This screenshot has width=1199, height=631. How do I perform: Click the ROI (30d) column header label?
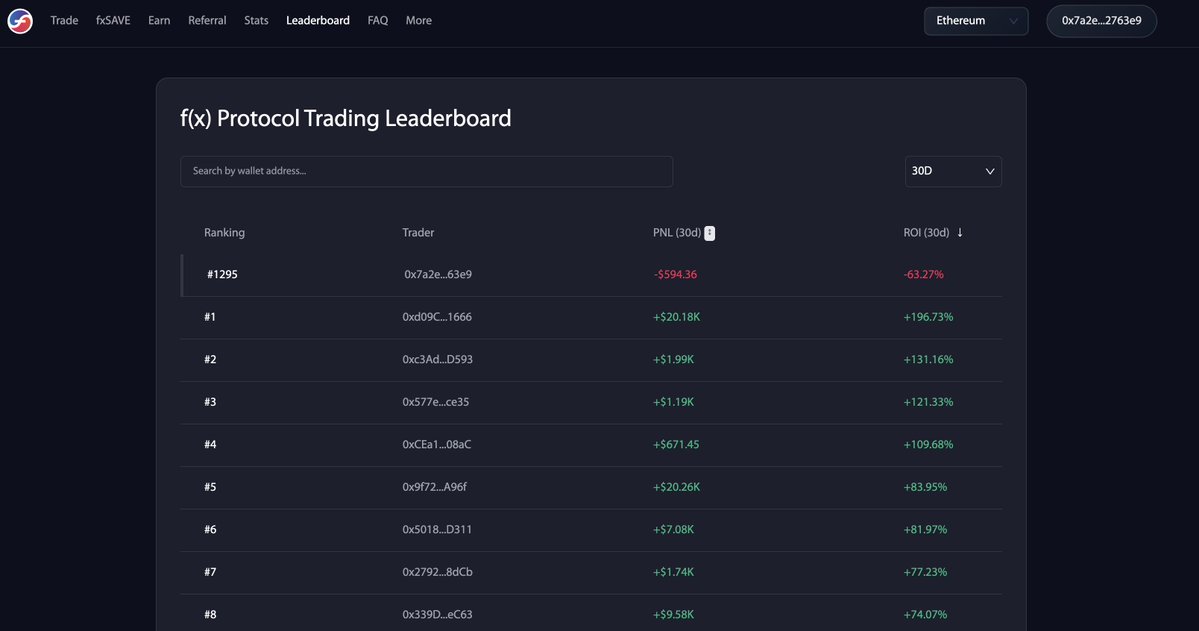pyautogui.click(x=926, y=233)
